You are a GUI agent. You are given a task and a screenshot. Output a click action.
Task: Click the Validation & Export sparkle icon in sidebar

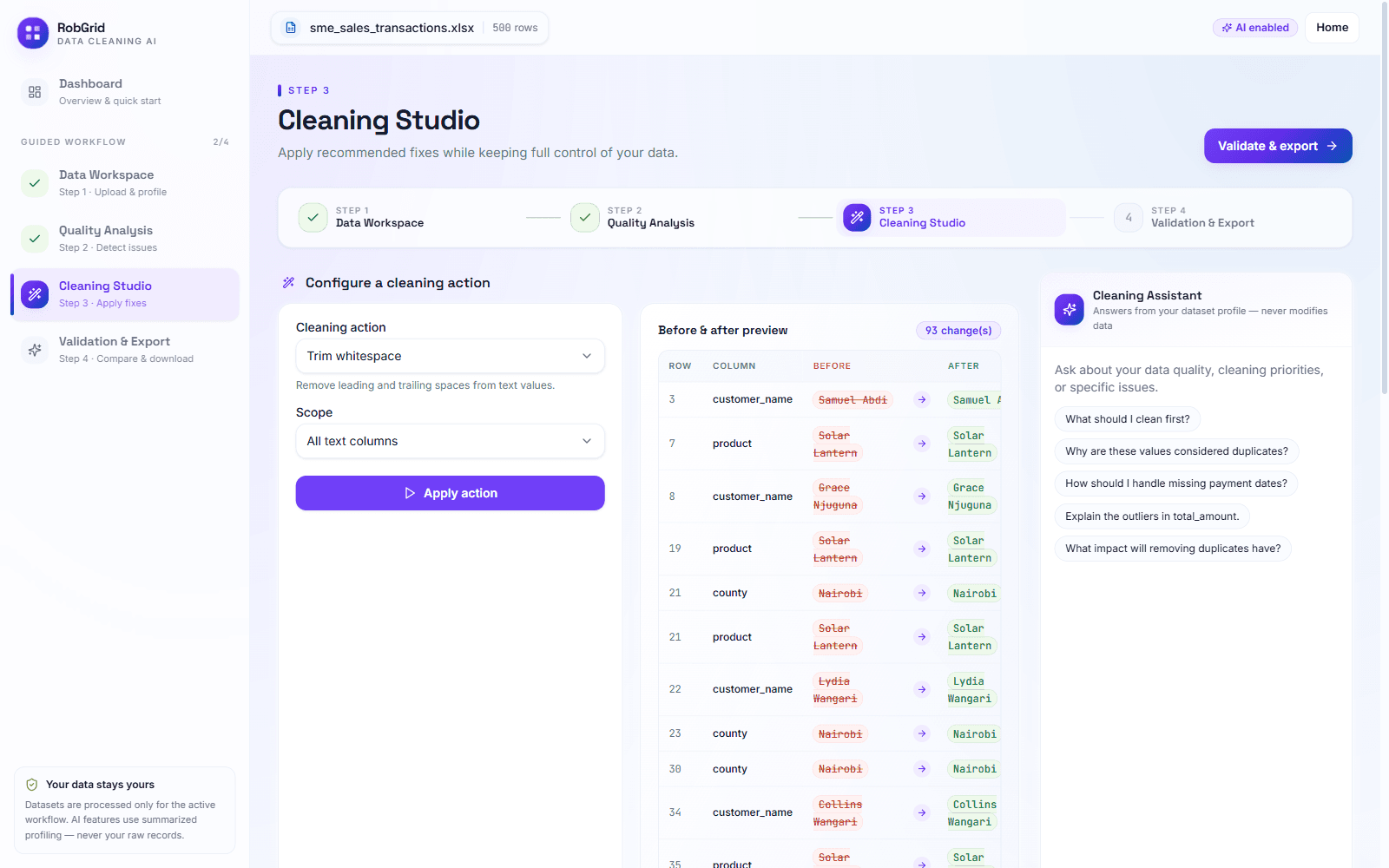point(35,350)
